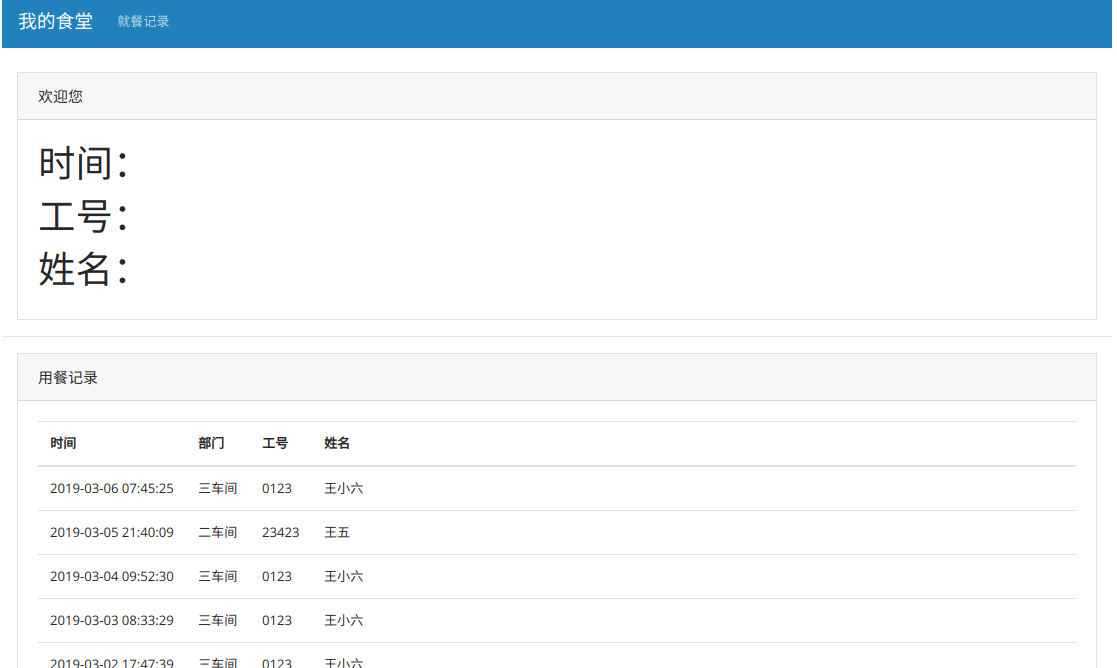Click the 姓名 table column header

pos(337,443)
